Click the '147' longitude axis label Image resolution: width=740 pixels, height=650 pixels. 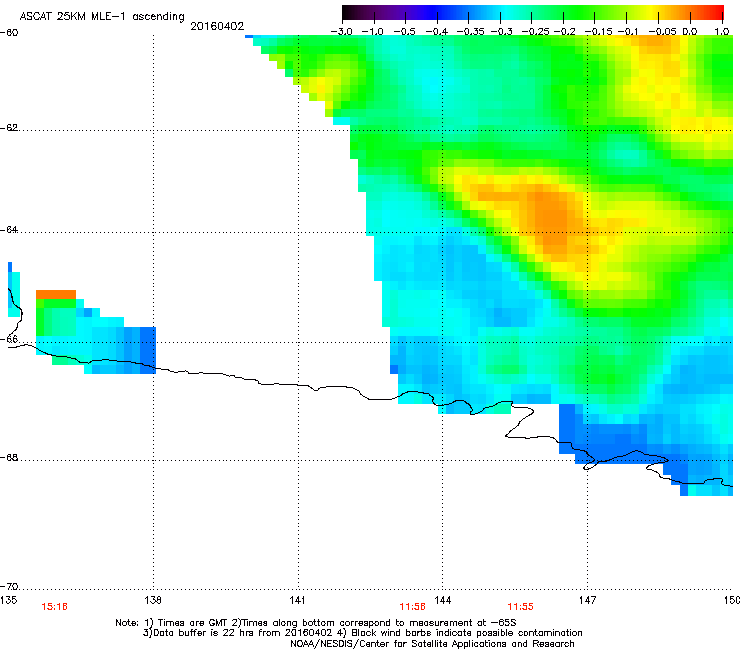587,600
